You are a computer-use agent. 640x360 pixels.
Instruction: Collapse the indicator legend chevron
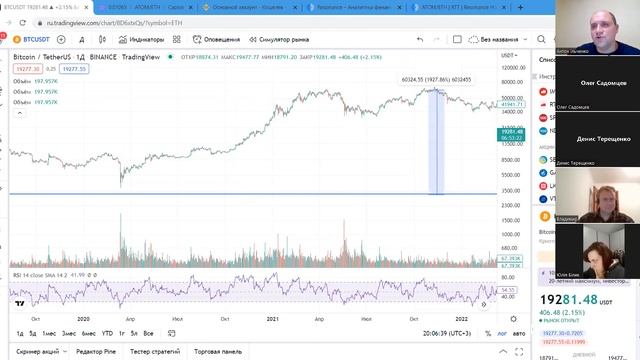coord(20,113)
